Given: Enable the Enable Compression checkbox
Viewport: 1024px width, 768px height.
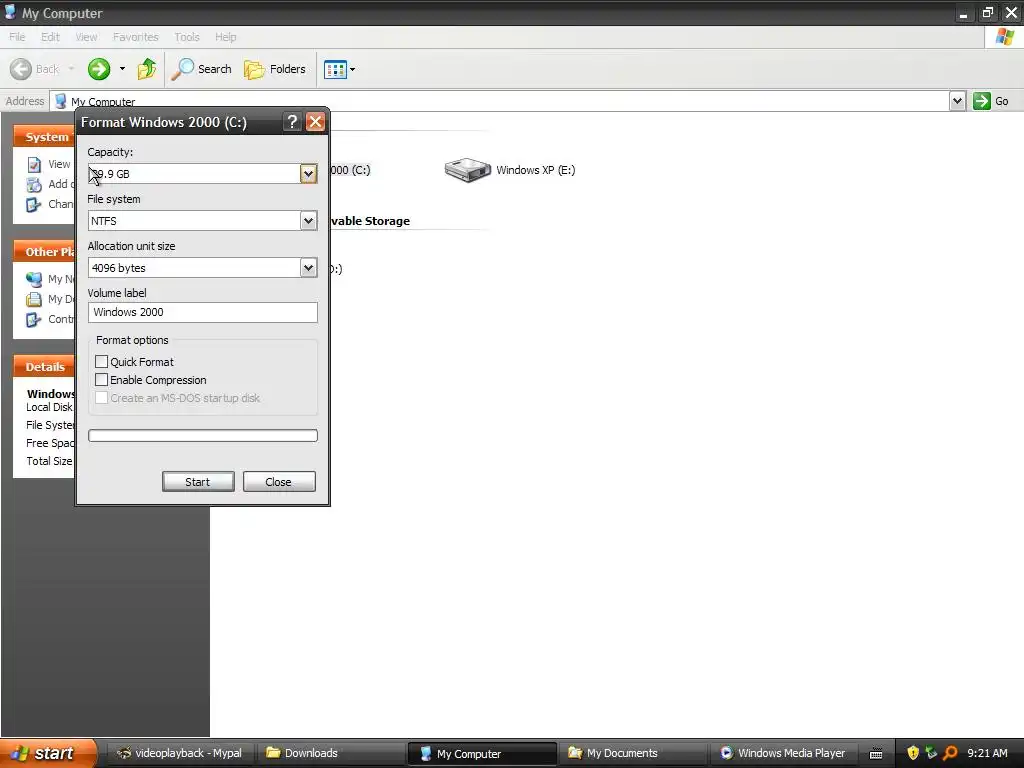Looking at the screenshot, I should pyautogui.click(x=101, y=380).
